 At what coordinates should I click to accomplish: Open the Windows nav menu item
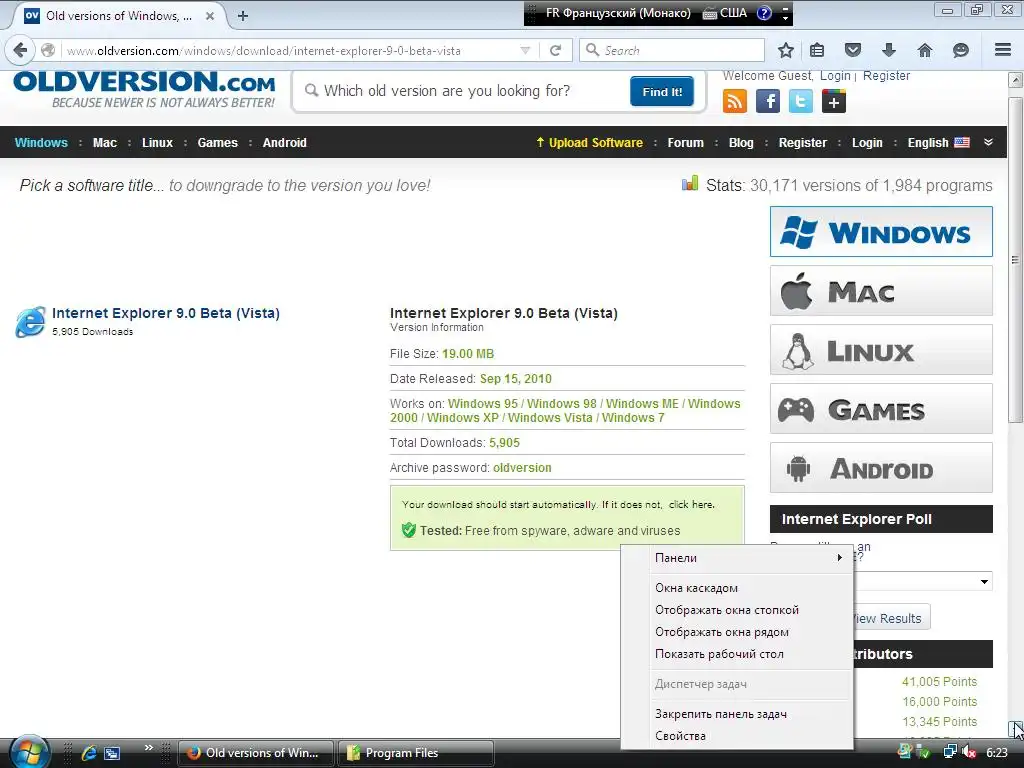(x=41, y=142)
